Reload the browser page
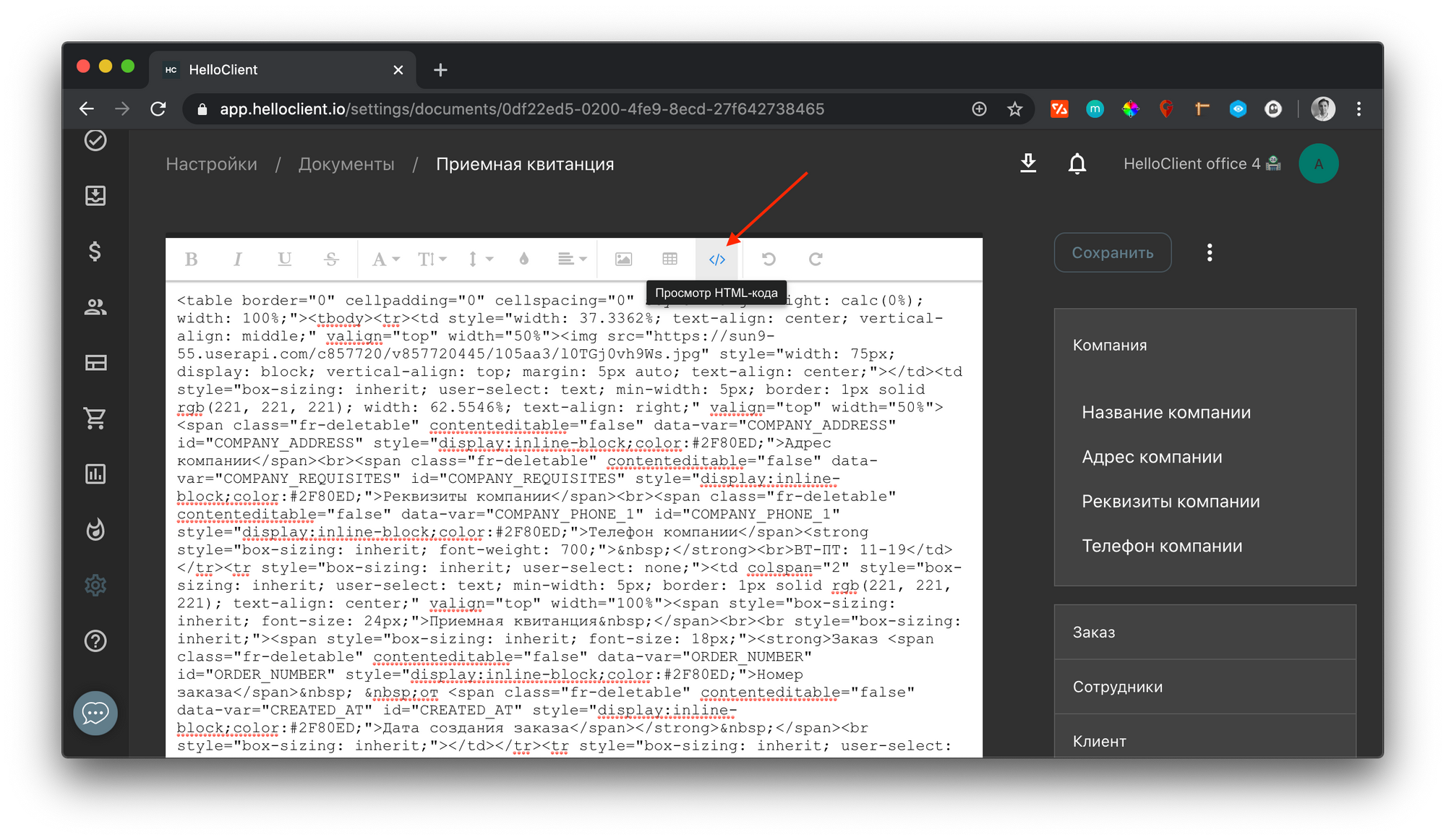The image size is (1446, 840). point(158,108)
